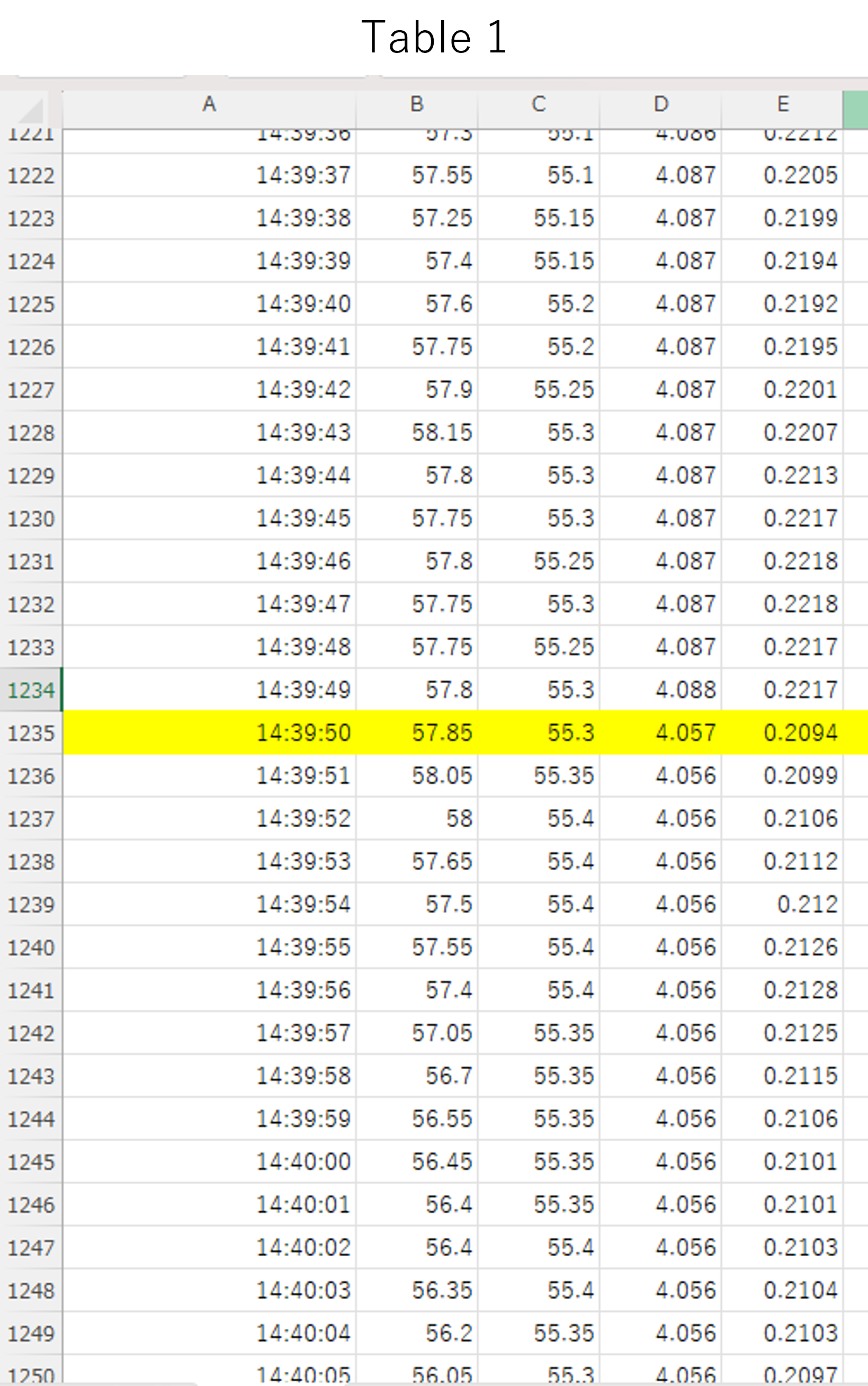Select row header 1239
The width and height of the screenshot is (868, 1386).
[31, 904]
